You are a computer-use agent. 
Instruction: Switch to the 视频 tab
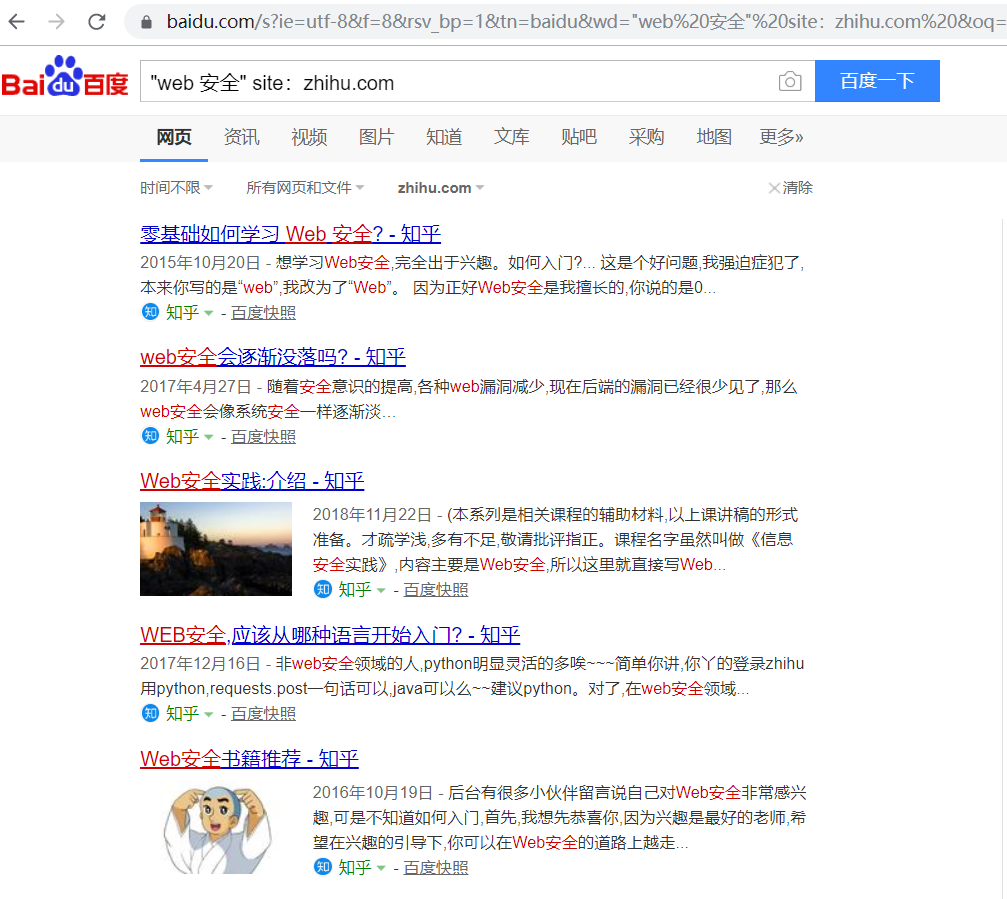tap(309, 137)
